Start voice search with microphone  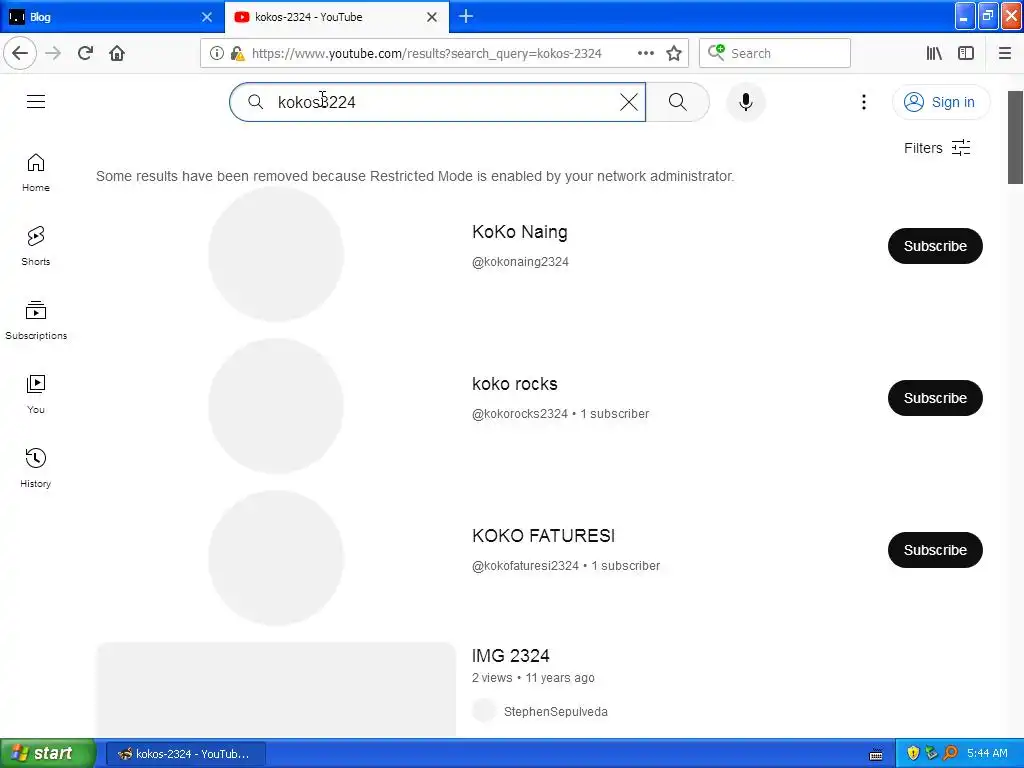(x=746, y=102)
